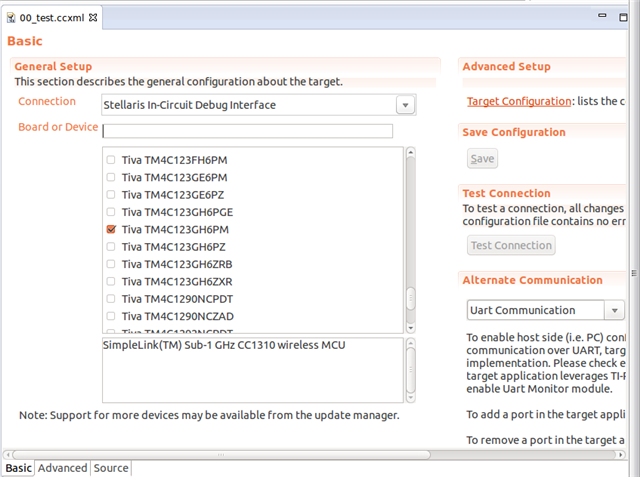
Task: Click the SimpleLink CC1310 description text
Action: pyautogui.click(x=224, y=345)
